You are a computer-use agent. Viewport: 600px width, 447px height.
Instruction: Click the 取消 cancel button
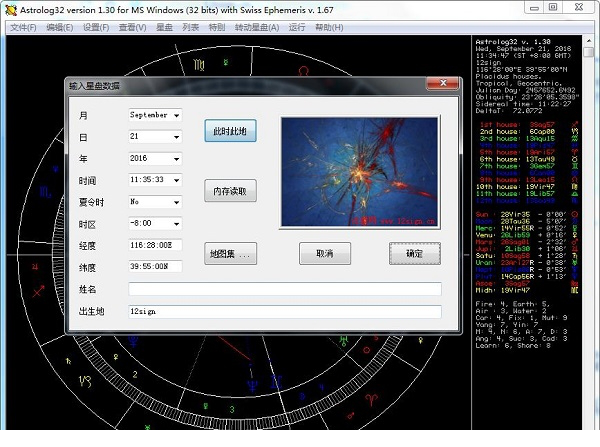coord(325,253)
